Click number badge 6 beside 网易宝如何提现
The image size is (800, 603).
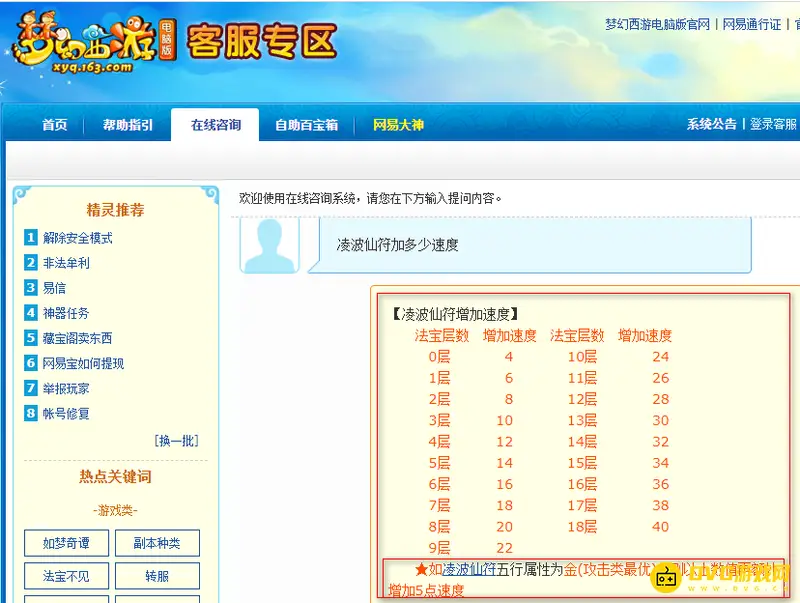click(31, 363)
